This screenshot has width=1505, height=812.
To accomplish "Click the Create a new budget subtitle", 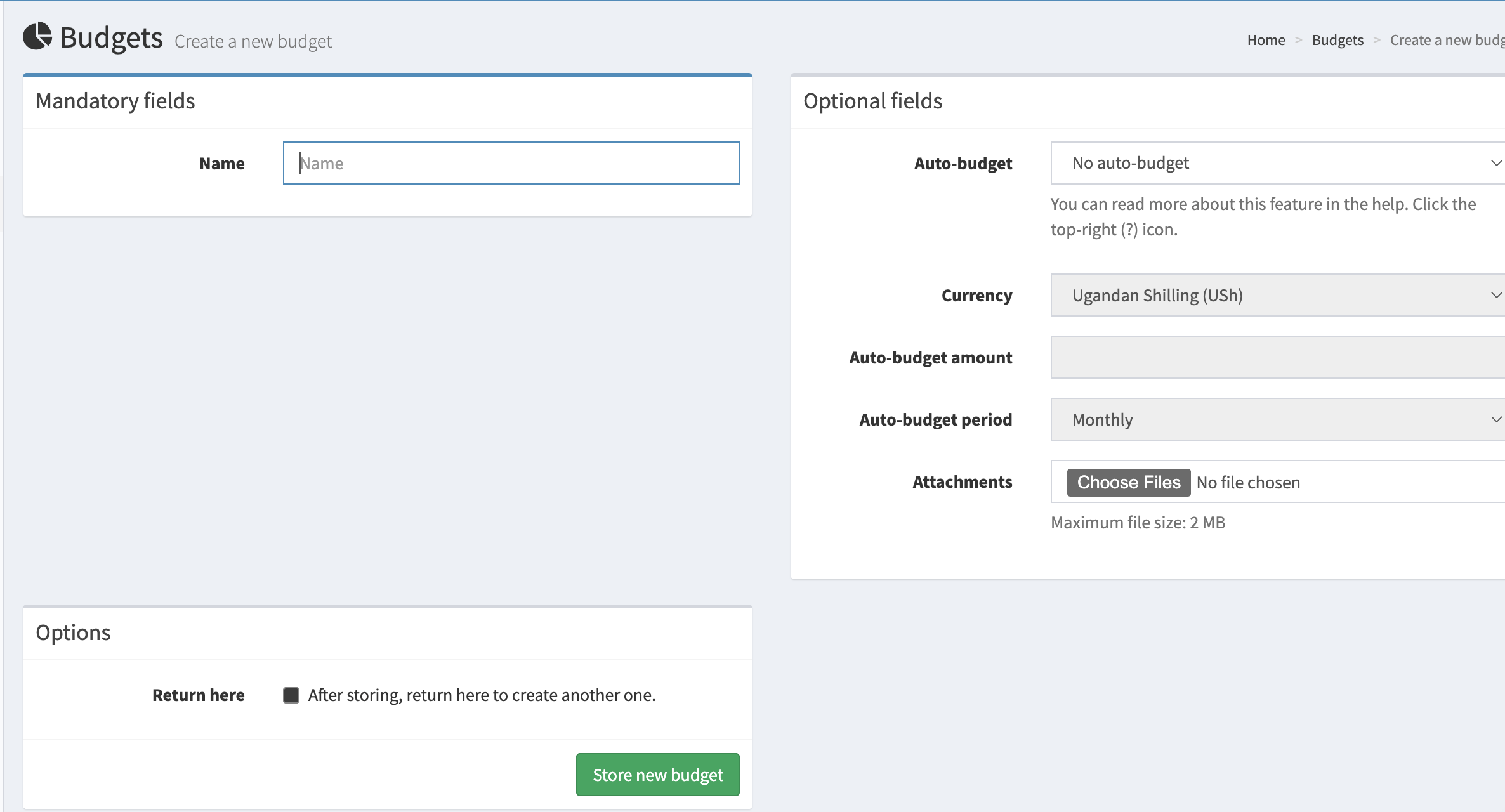I will (253, 41).
